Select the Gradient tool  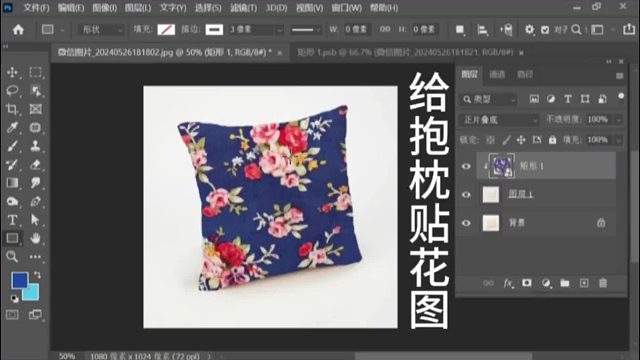tap(12, 183)
